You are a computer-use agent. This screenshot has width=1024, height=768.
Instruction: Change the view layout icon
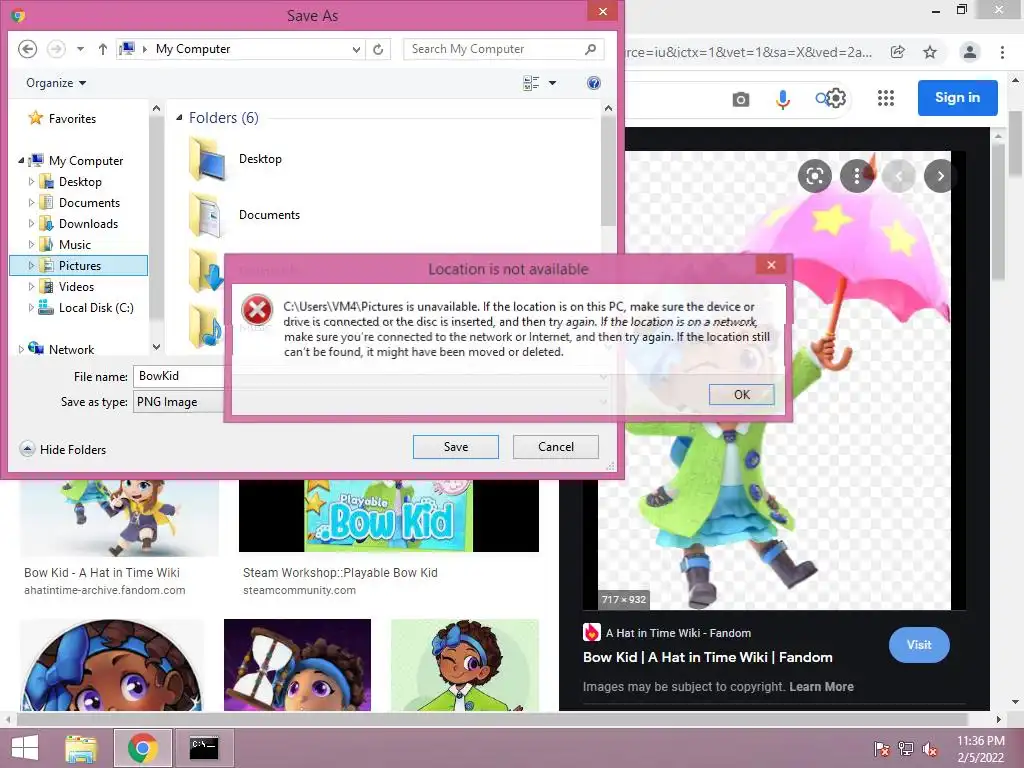click(x=531, y=83)
